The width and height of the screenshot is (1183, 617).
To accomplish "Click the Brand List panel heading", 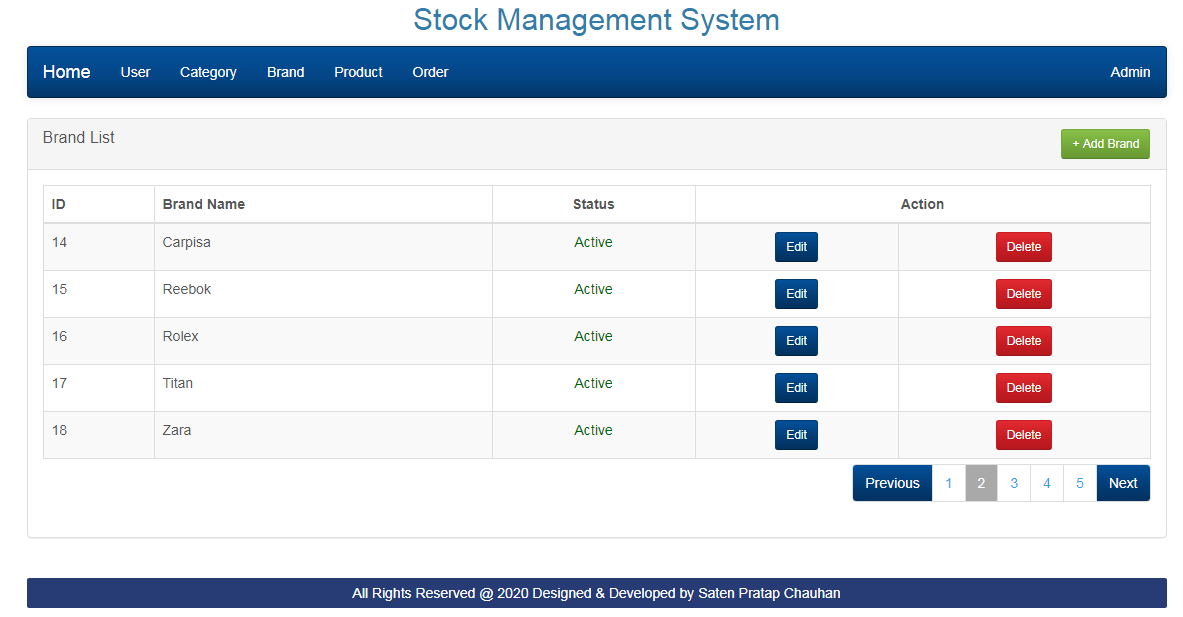I will (x=78, y=137).
